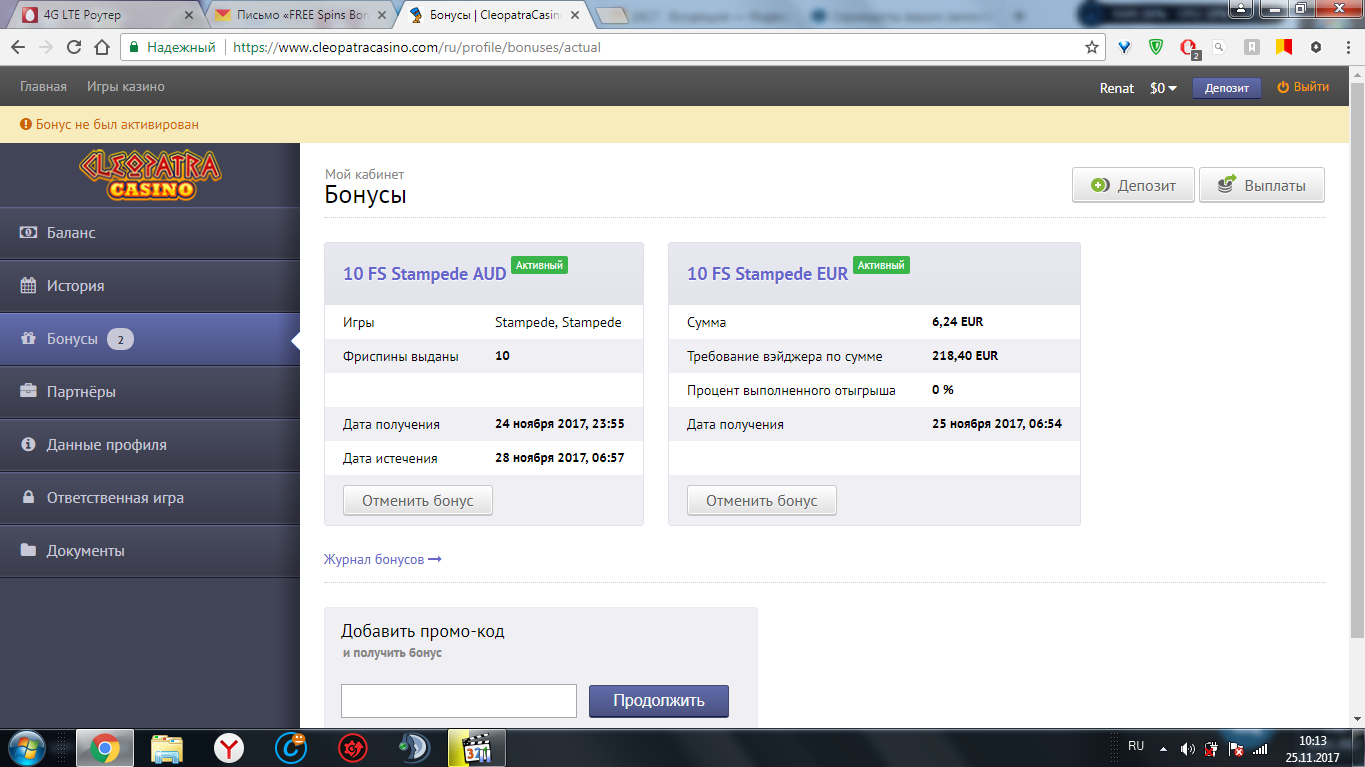This screenshot has width=1365, height=767.
Task: Click the volume icon in system tray
Action: (1187, 748)
